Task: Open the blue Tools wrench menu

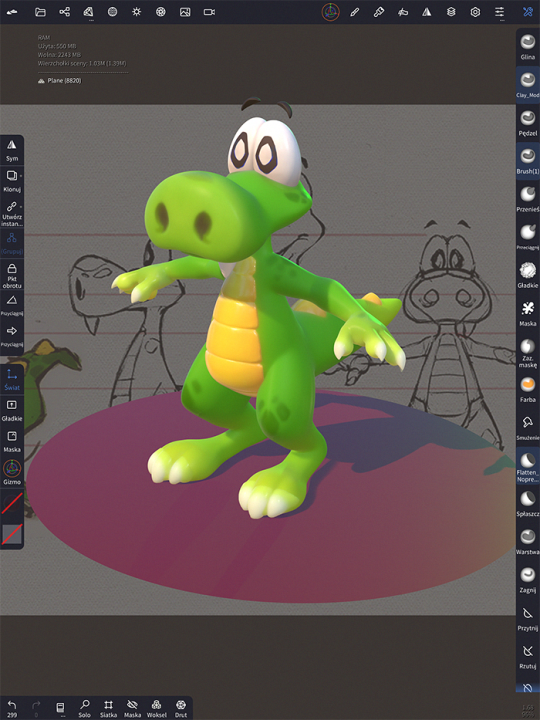Action: click(x=528, y=12)
